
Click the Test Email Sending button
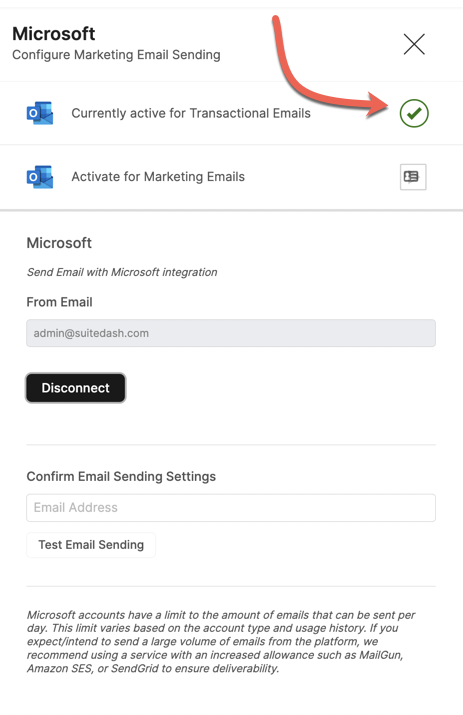[91, 545]
